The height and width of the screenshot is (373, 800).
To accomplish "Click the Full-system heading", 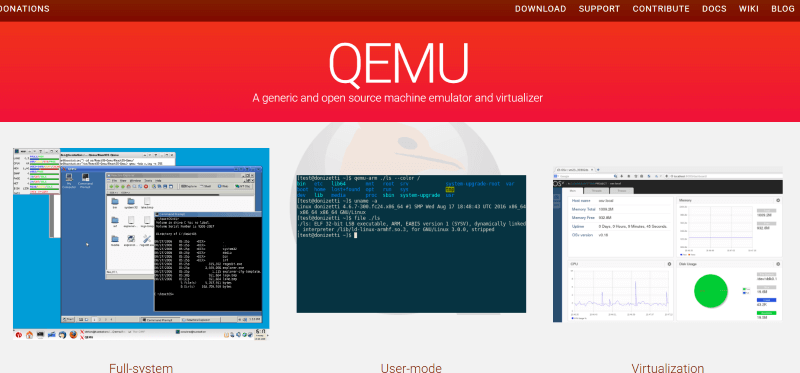I will (x=141, y=368).
